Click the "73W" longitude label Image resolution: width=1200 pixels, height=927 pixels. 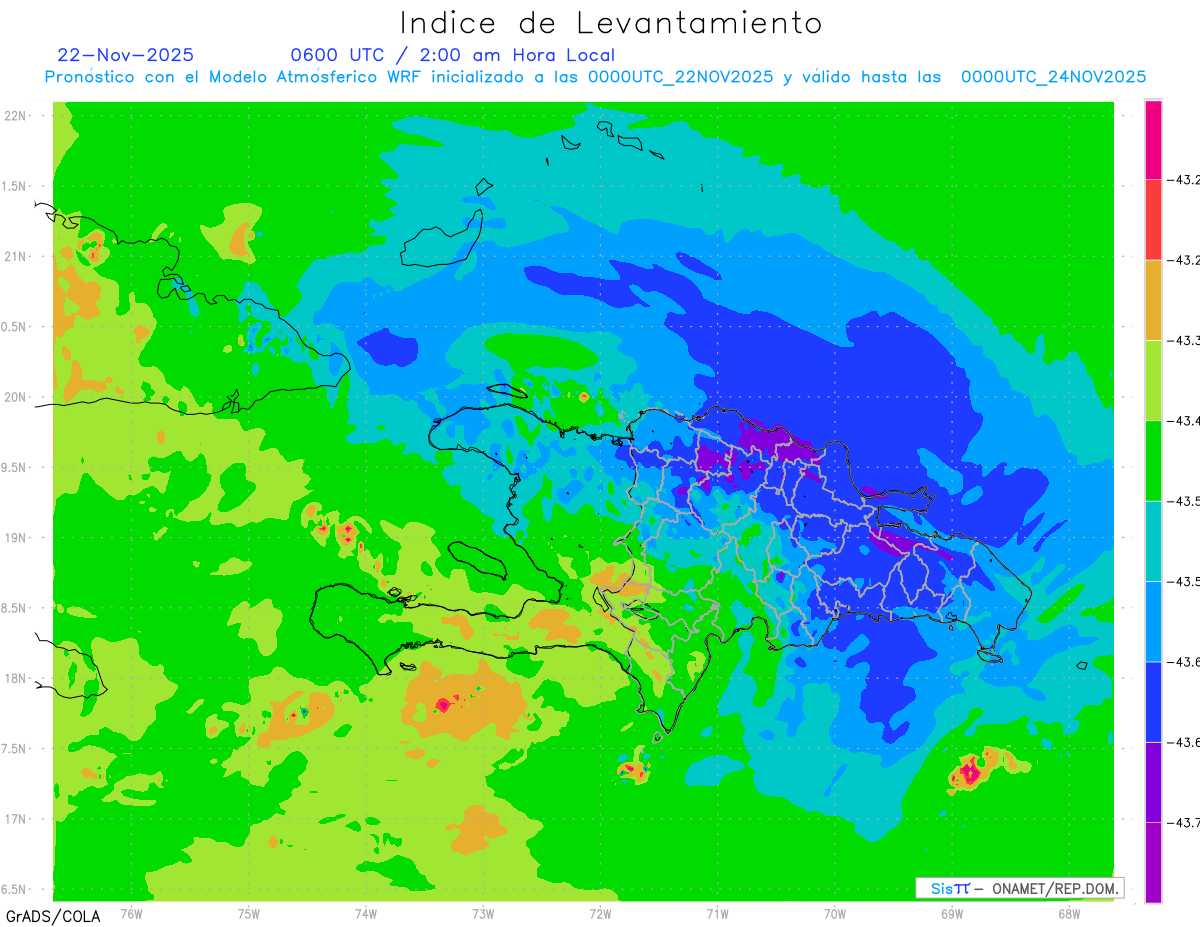click(x=483, y=914)
